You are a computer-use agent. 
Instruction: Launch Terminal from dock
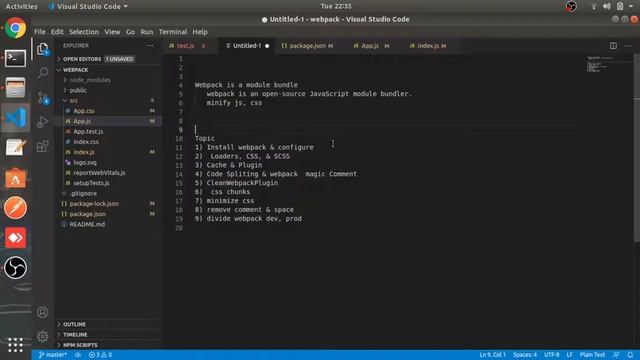tap(16, 58)
